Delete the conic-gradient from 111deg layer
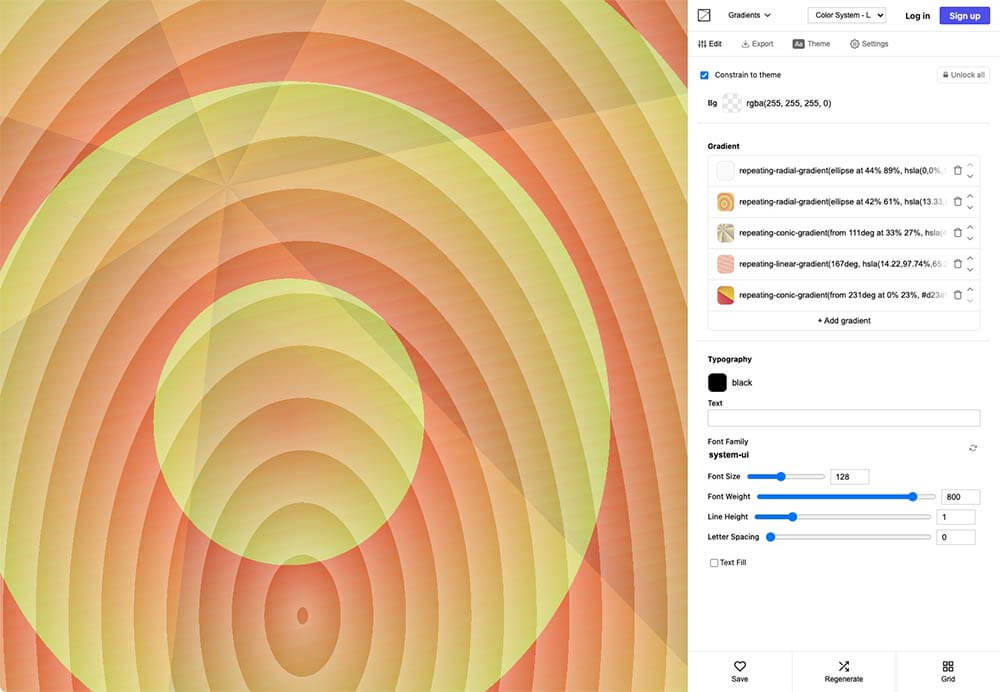Viewport: 1000px width, 692px height. point(957,233)
